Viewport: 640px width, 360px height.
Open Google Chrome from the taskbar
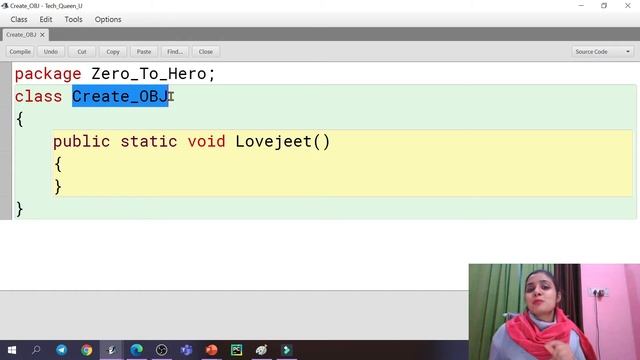coord(87,350)
